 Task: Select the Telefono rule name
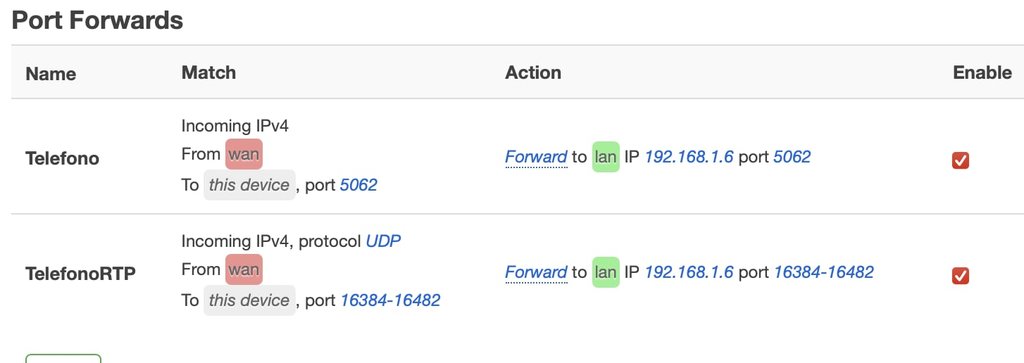pos(62,159)
